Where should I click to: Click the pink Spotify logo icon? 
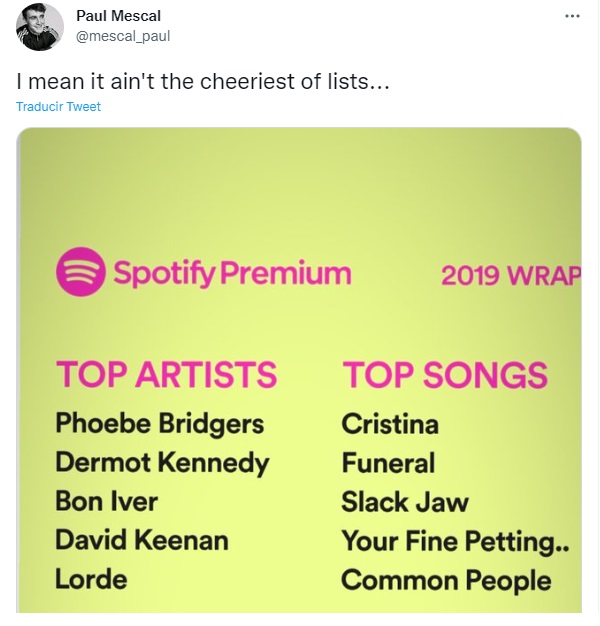click(80, 273)
